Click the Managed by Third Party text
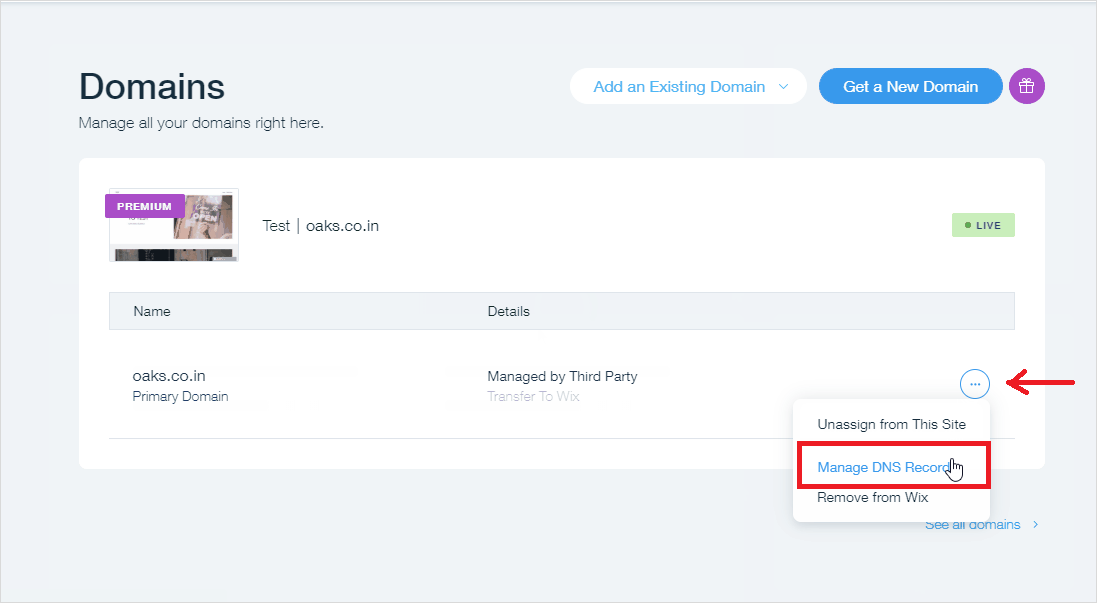 click(562, 376)
